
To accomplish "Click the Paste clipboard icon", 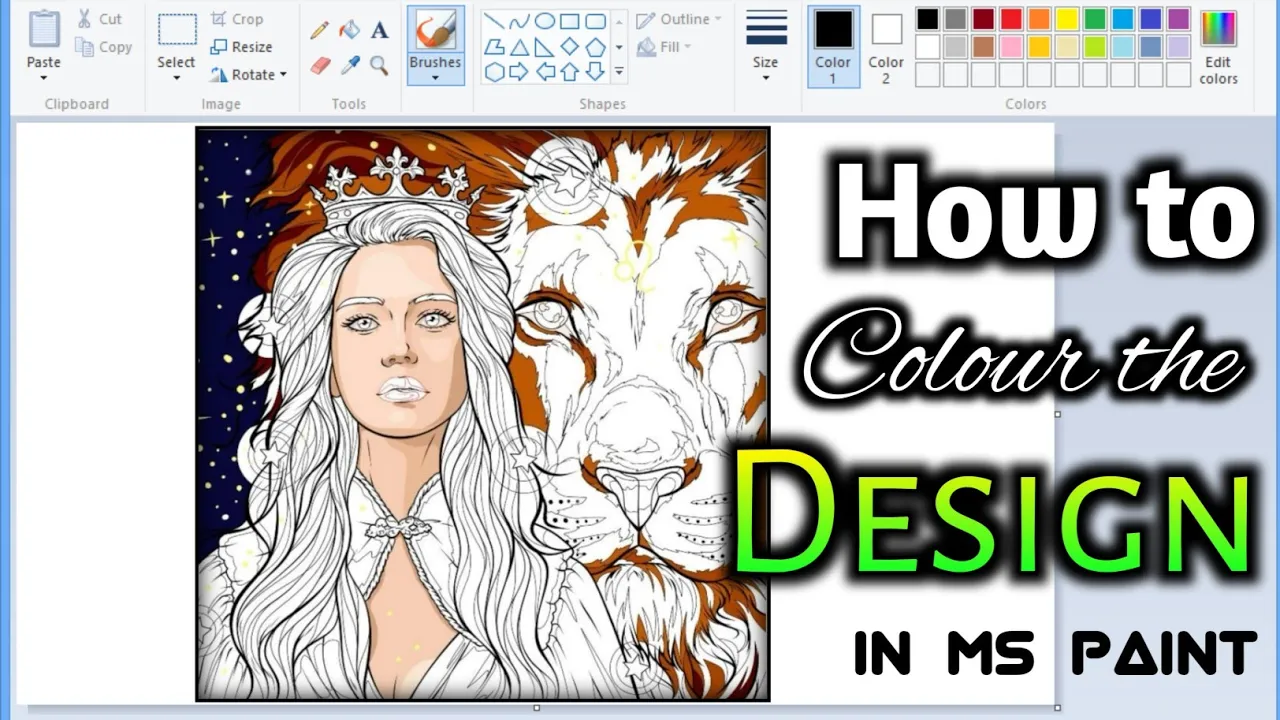I will click(44, 29).
